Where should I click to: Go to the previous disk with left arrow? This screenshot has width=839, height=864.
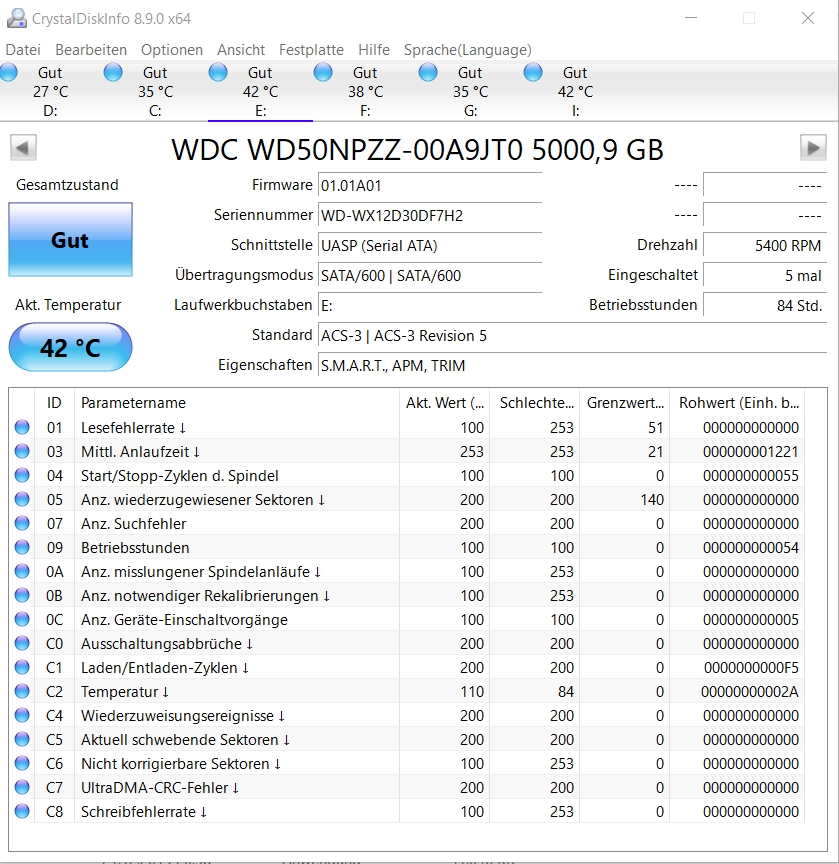pos(23,148)
